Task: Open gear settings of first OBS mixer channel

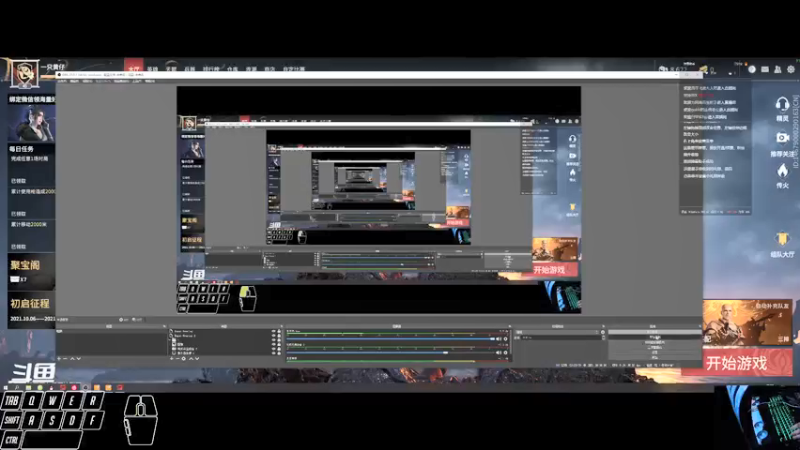Action: pos(506,339)
